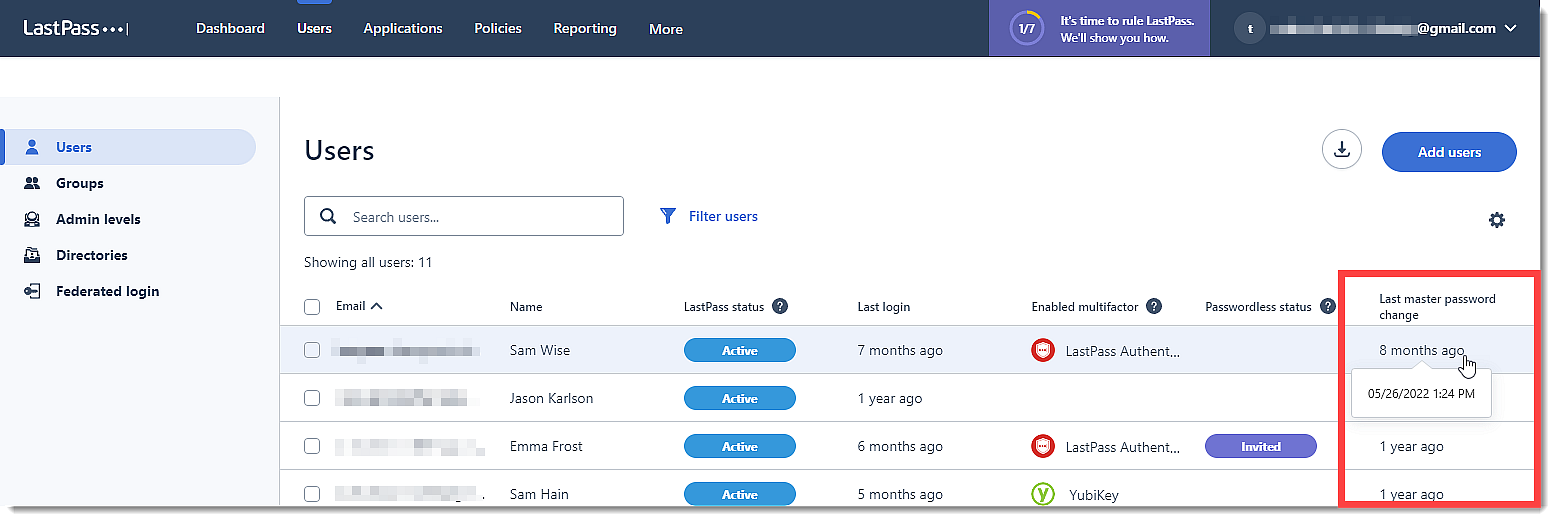Open the More menu in navigation
Image resolution: width=1555 pixels, height=521 pixels.
665,29
